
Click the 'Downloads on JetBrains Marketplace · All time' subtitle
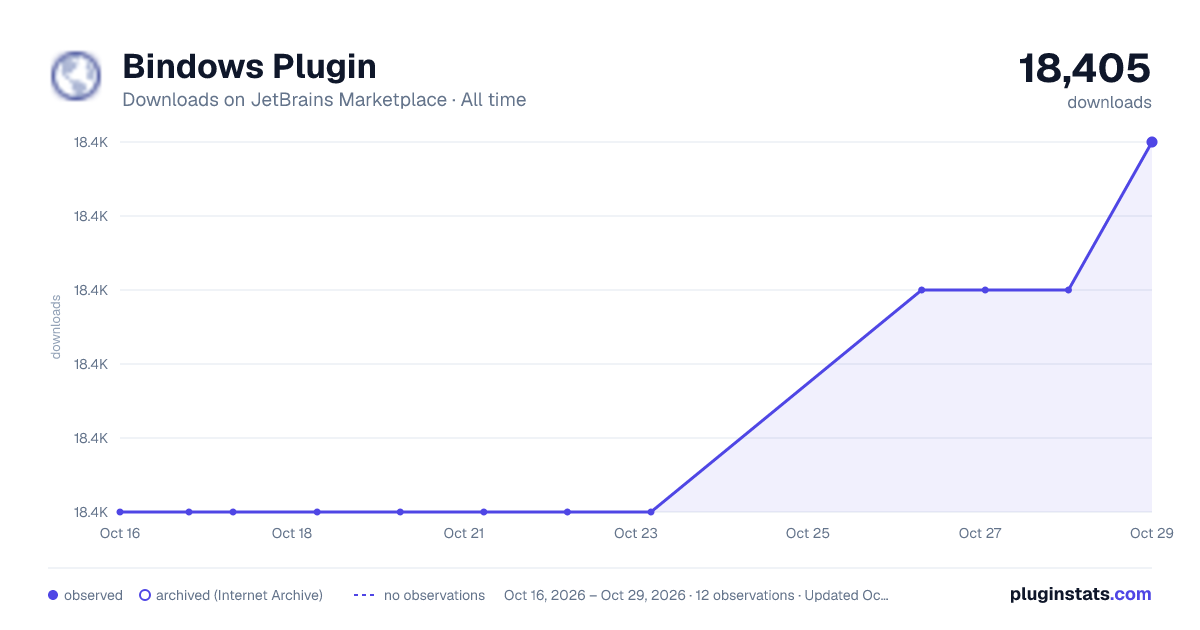[324, 100]
